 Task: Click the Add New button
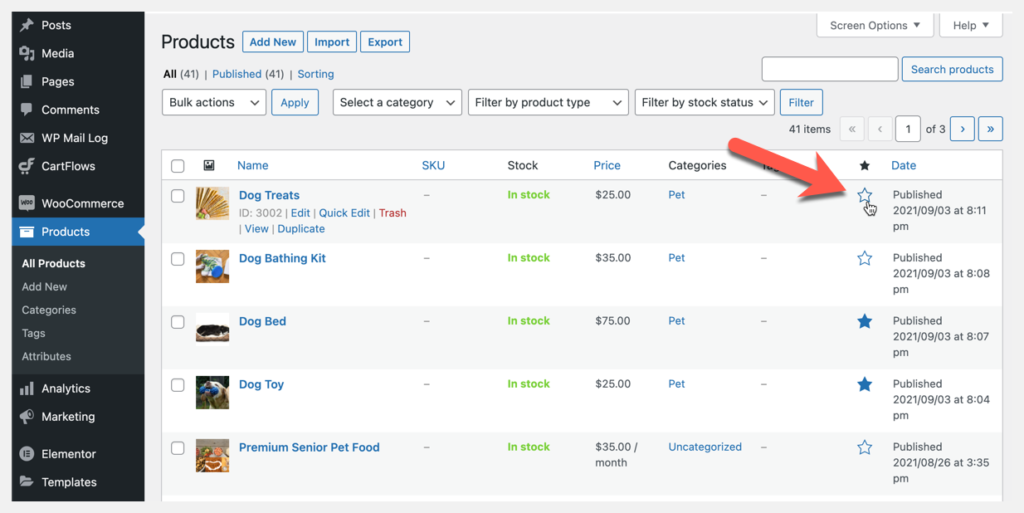pyautogui.click(x=272, y=42)
